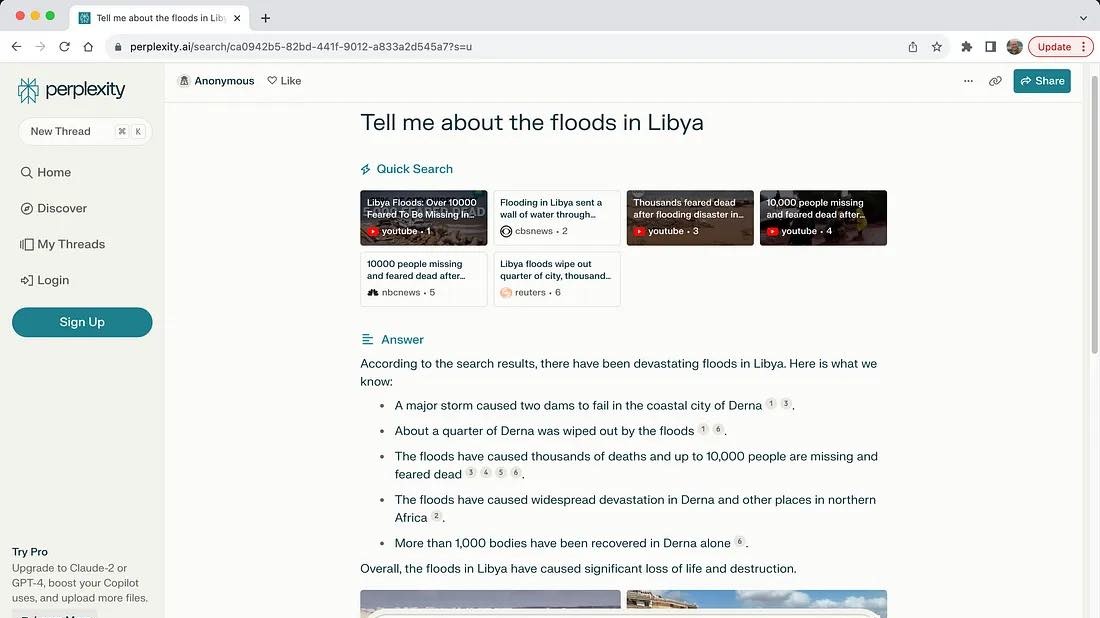
Task: Open the Chrome profile avatar
Action: (x=1014, y=47)
